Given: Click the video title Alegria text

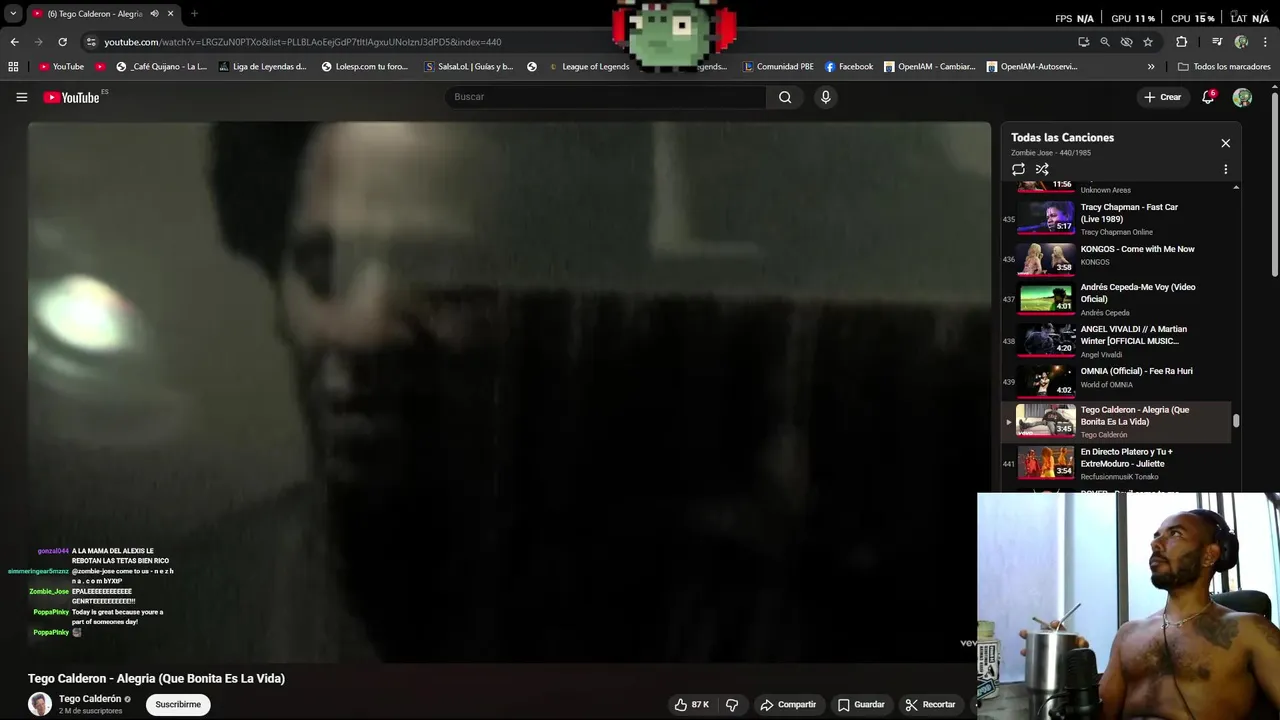Looking at the screenshot, I should pyautogui.click(x=156, y=678).
